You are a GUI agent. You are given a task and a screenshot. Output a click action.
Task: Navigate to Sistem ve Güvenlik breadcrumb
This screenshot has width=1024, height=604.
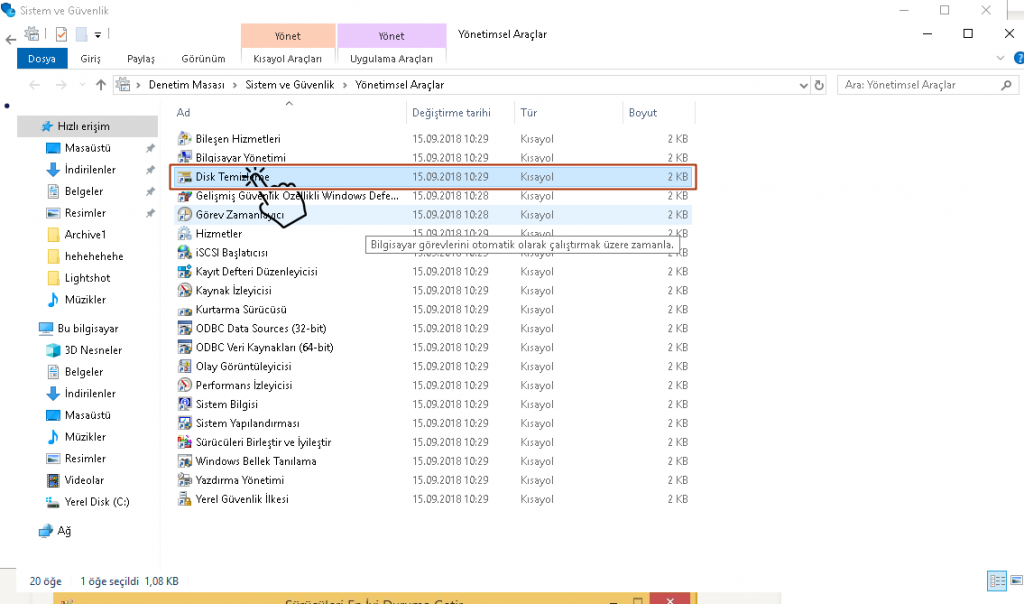point(289,85)
